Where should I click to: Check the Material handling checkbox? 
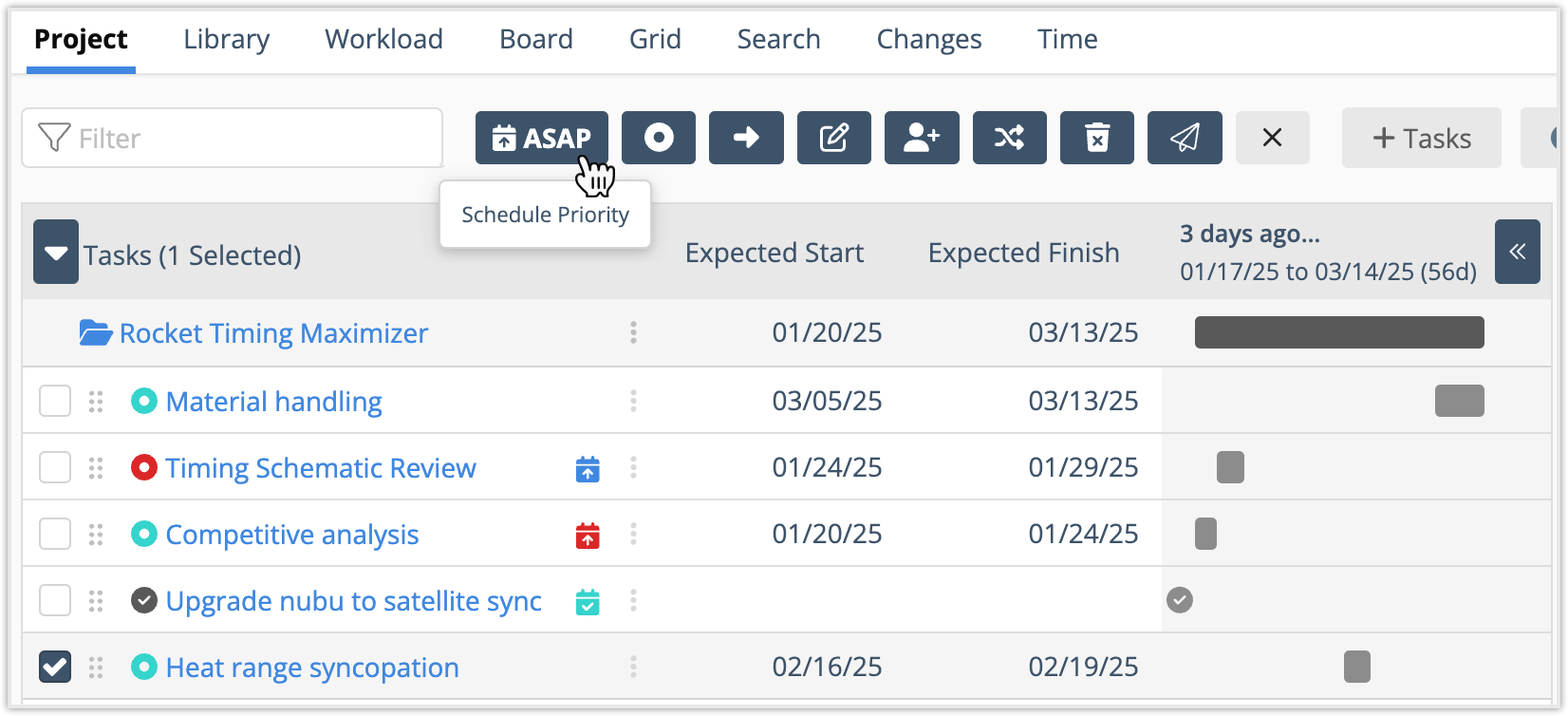click(55, 402)
